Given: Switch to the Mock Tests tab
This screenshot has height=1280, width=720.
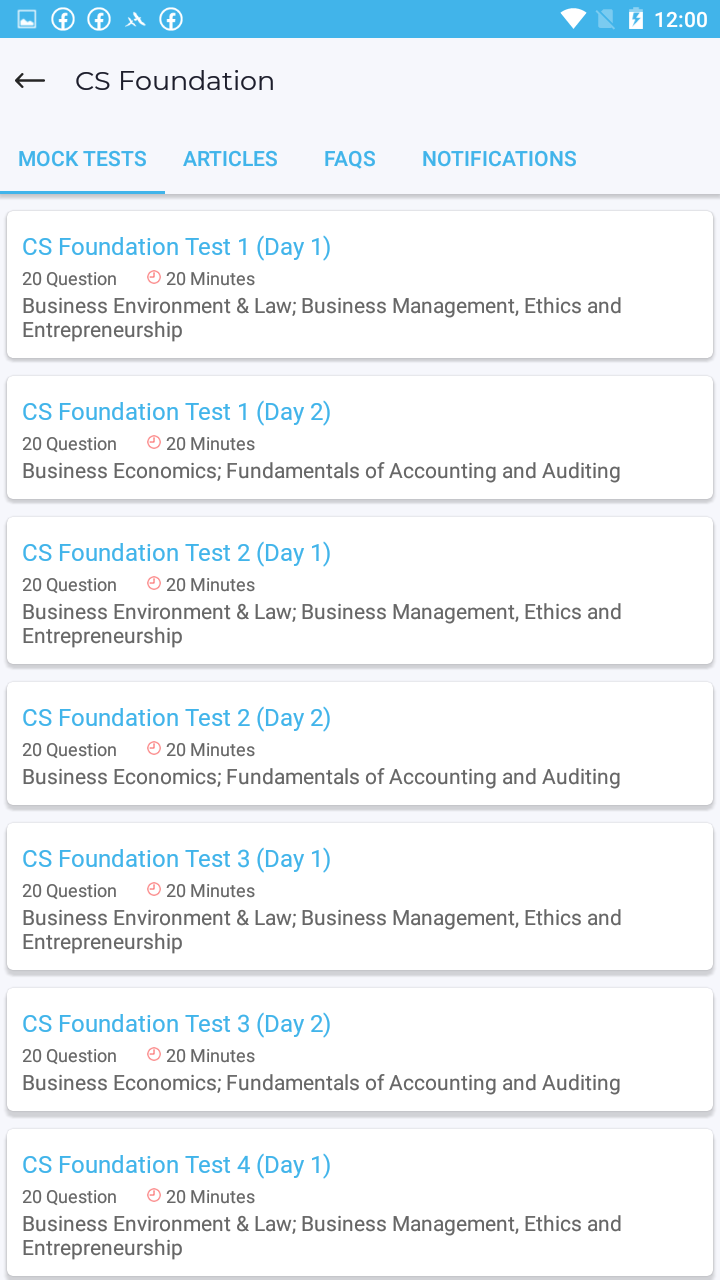Looking at the screenshot, I should coord(82,159).
